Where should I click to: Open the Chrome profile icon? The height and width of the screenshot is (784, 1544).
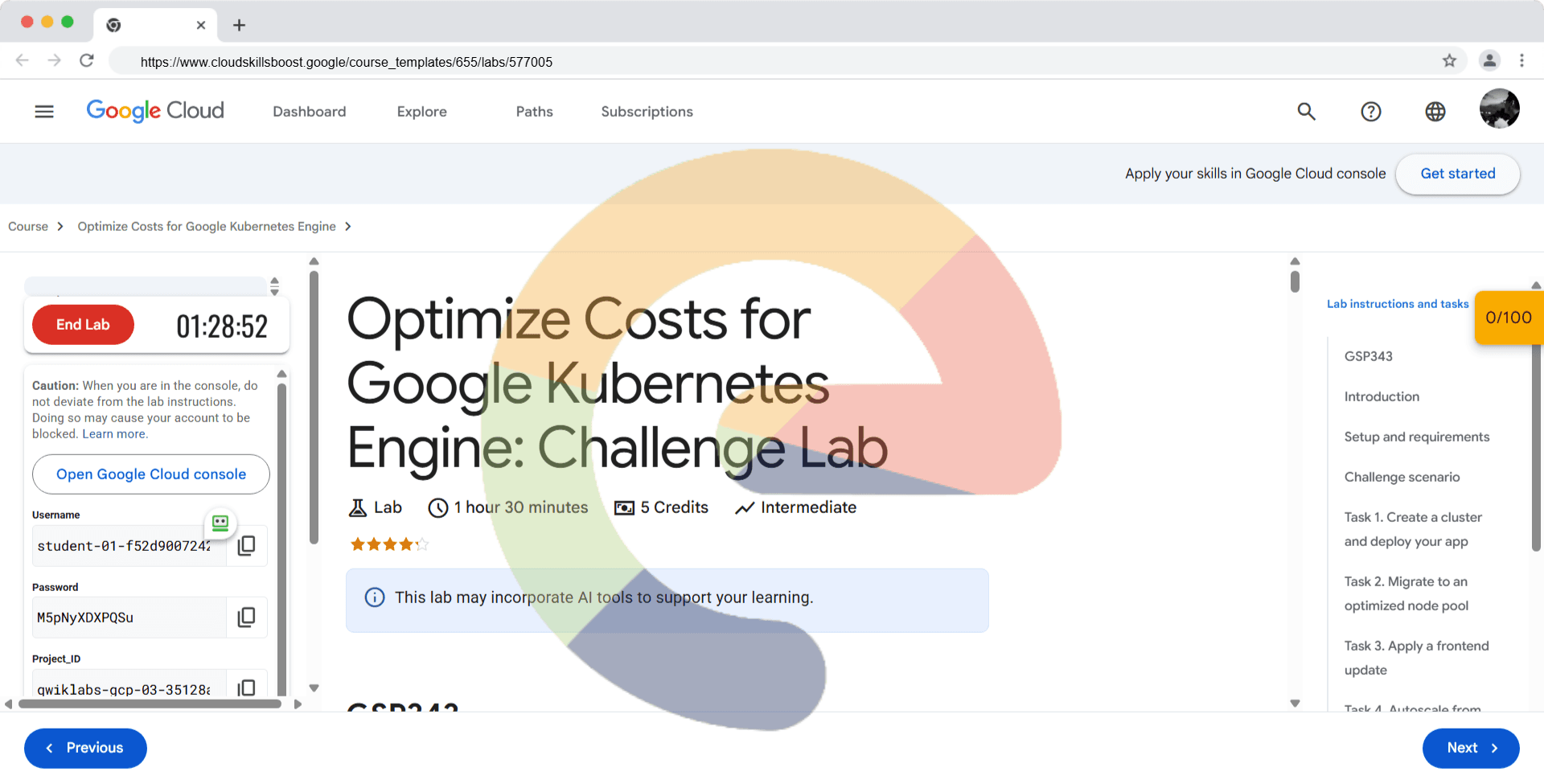tap(1489, 60)
